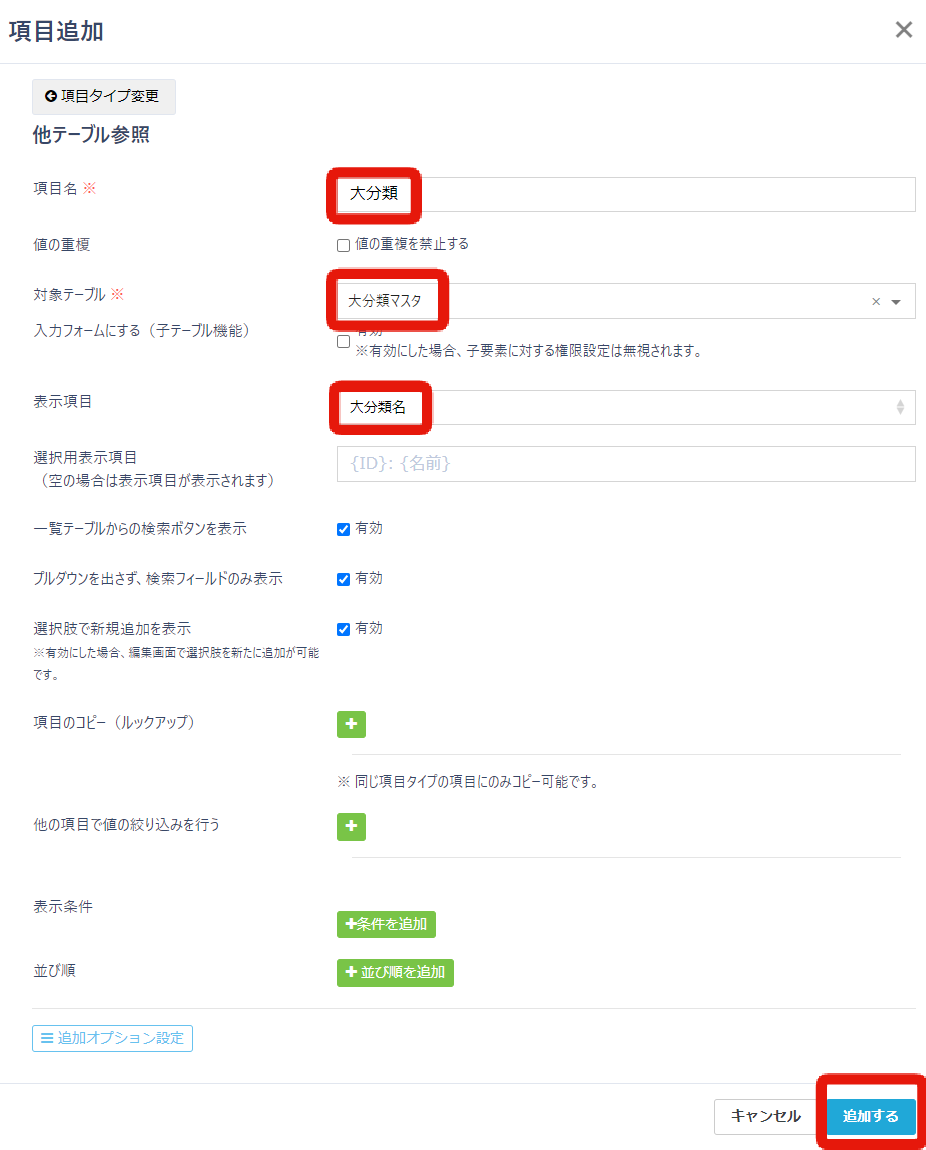The height and width of the screenshot is (1150, 926).
Task: Toggle 入力フォームにする (子テーブル機能) checkbox
Action: click(x=343, y=341)
